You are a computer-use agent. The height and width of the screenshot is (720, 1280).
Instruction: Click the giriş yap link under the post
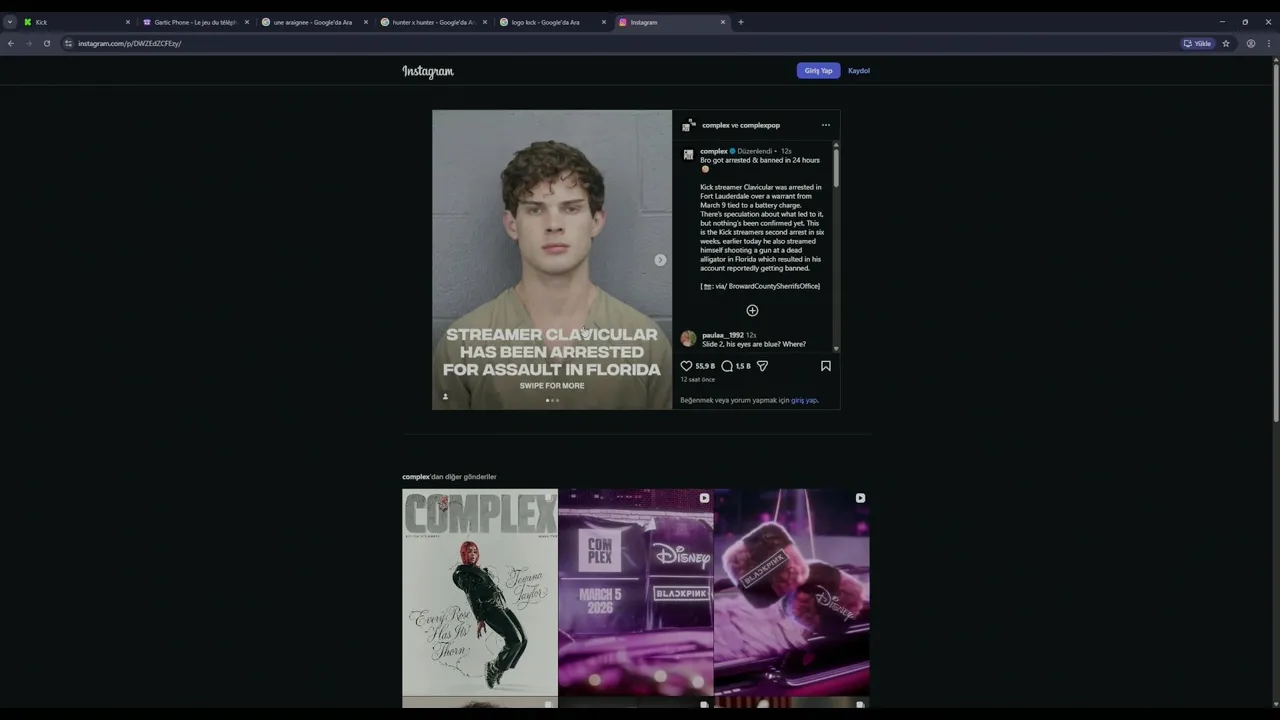804,400
